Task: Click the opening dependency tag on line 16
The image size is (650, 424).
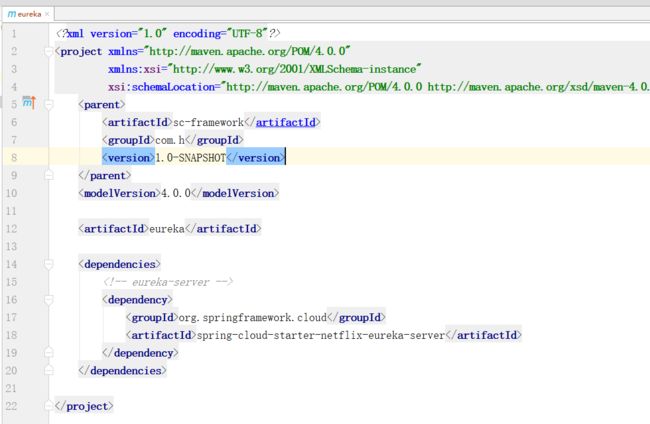Action: [137, 300]
